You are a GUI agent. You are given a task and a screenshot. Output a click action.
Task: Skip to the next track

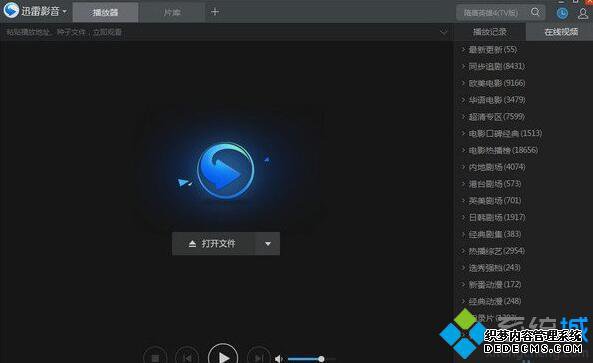tap(259, 357)
